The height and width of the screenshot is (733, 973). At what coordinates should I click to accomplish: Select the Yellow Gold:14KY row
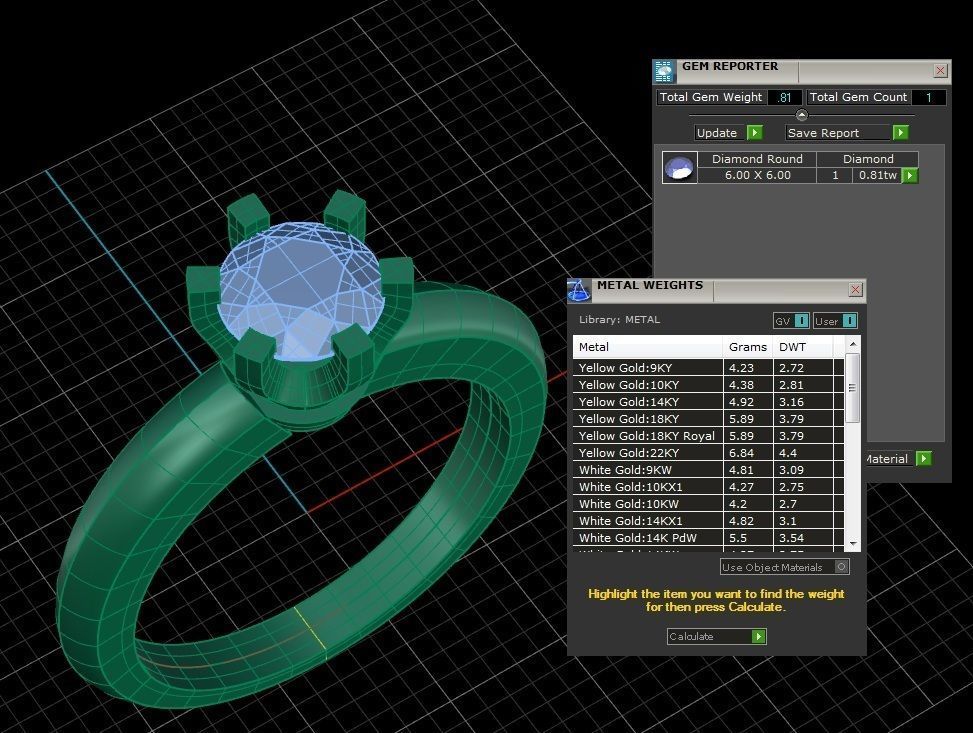[708, 402]
